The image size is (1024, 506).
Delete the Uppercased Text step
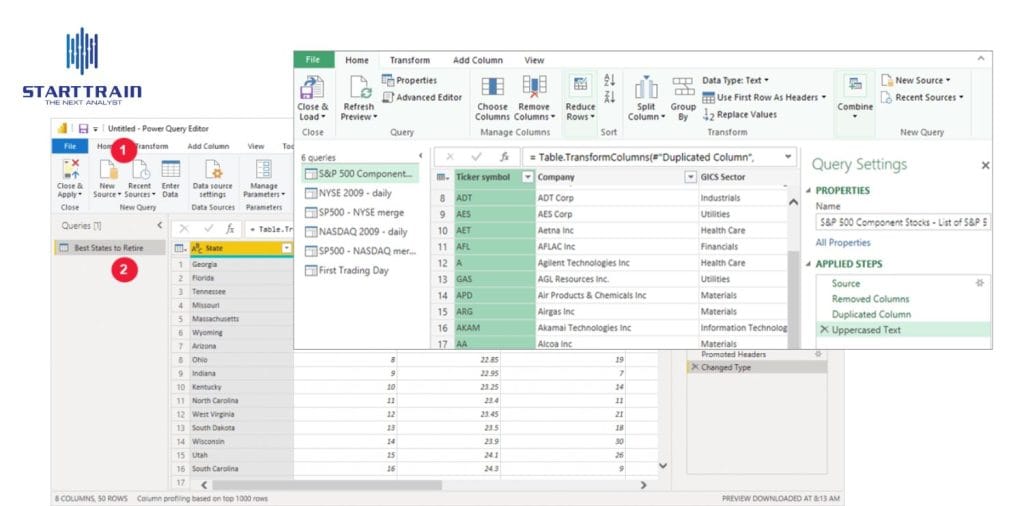[x=824, y=330]
